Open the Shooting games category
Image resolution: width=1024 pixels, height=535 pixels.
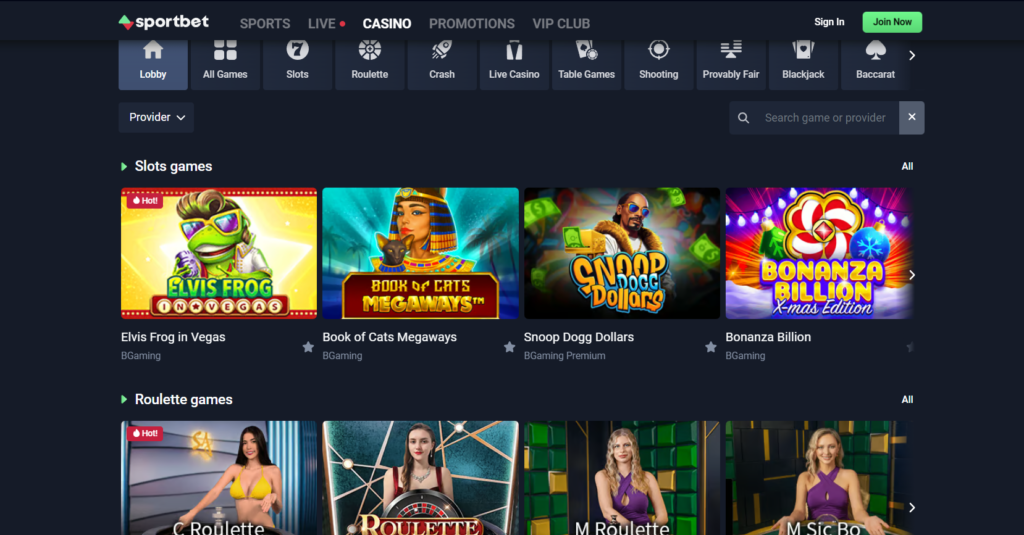point(658,64)
